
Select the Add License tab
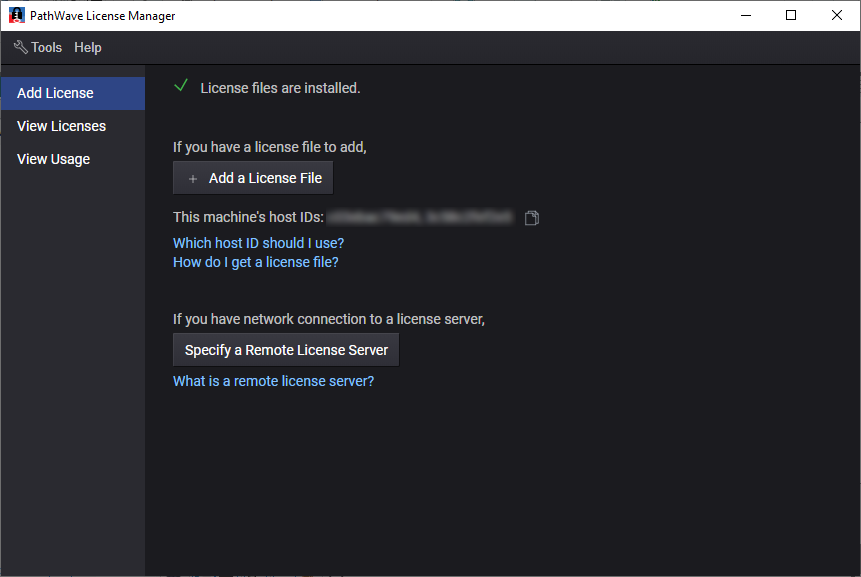73,93
